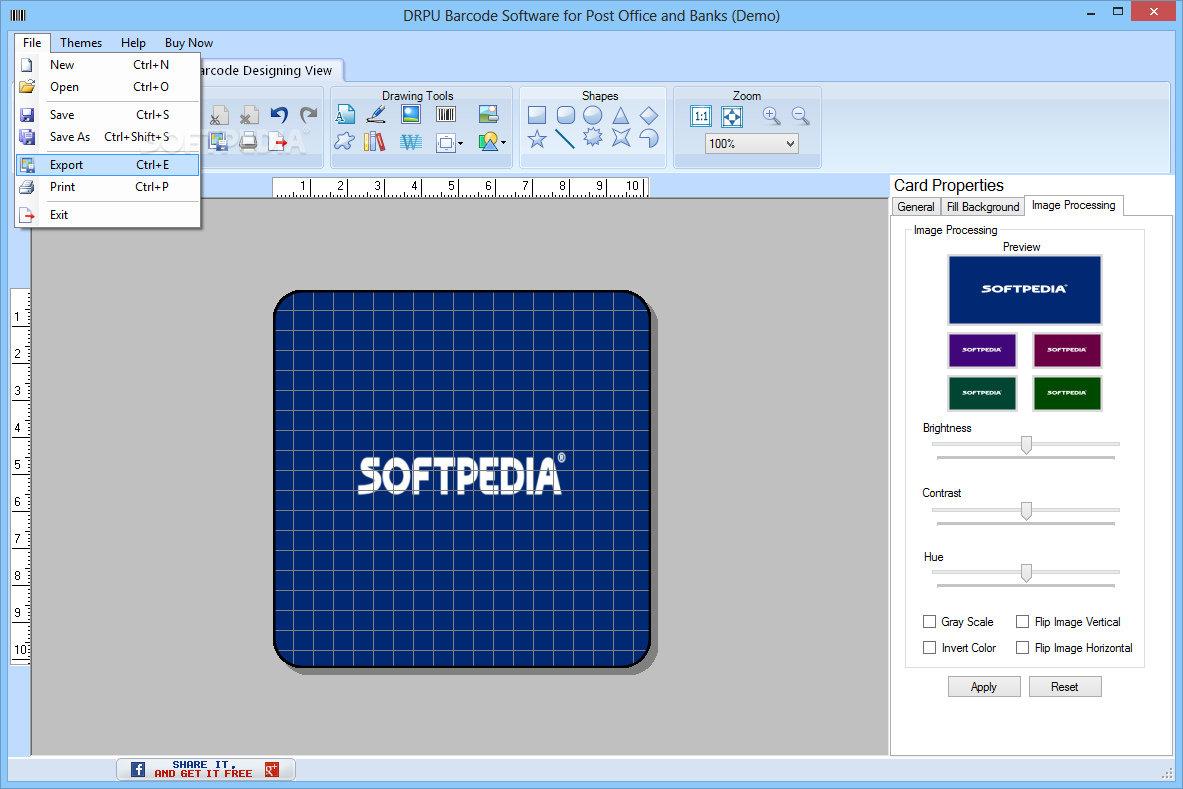Click the export red-arrow page icon in toolbar

[278, 141]
